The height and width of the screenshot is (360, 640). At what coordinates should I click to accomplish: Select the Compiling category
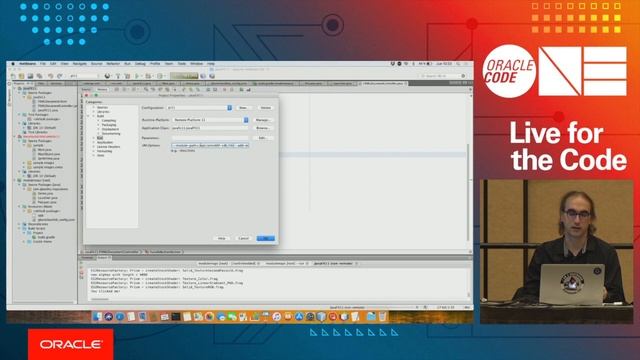pyautogui.click(x=109, y=120)
